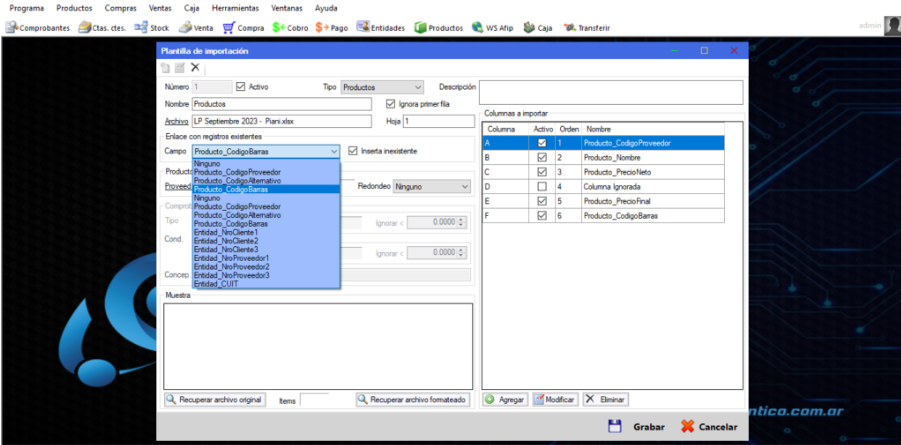Click the Stock toolbar icon
The height and width of the screenshot is (445, 901).
tap(152, 28)
